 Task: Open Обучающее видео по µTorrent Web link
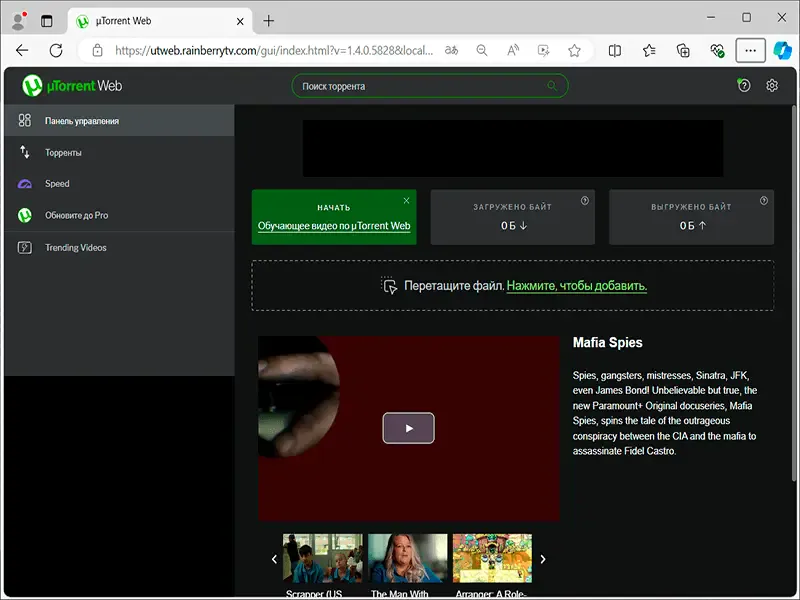tap(334, 226)
